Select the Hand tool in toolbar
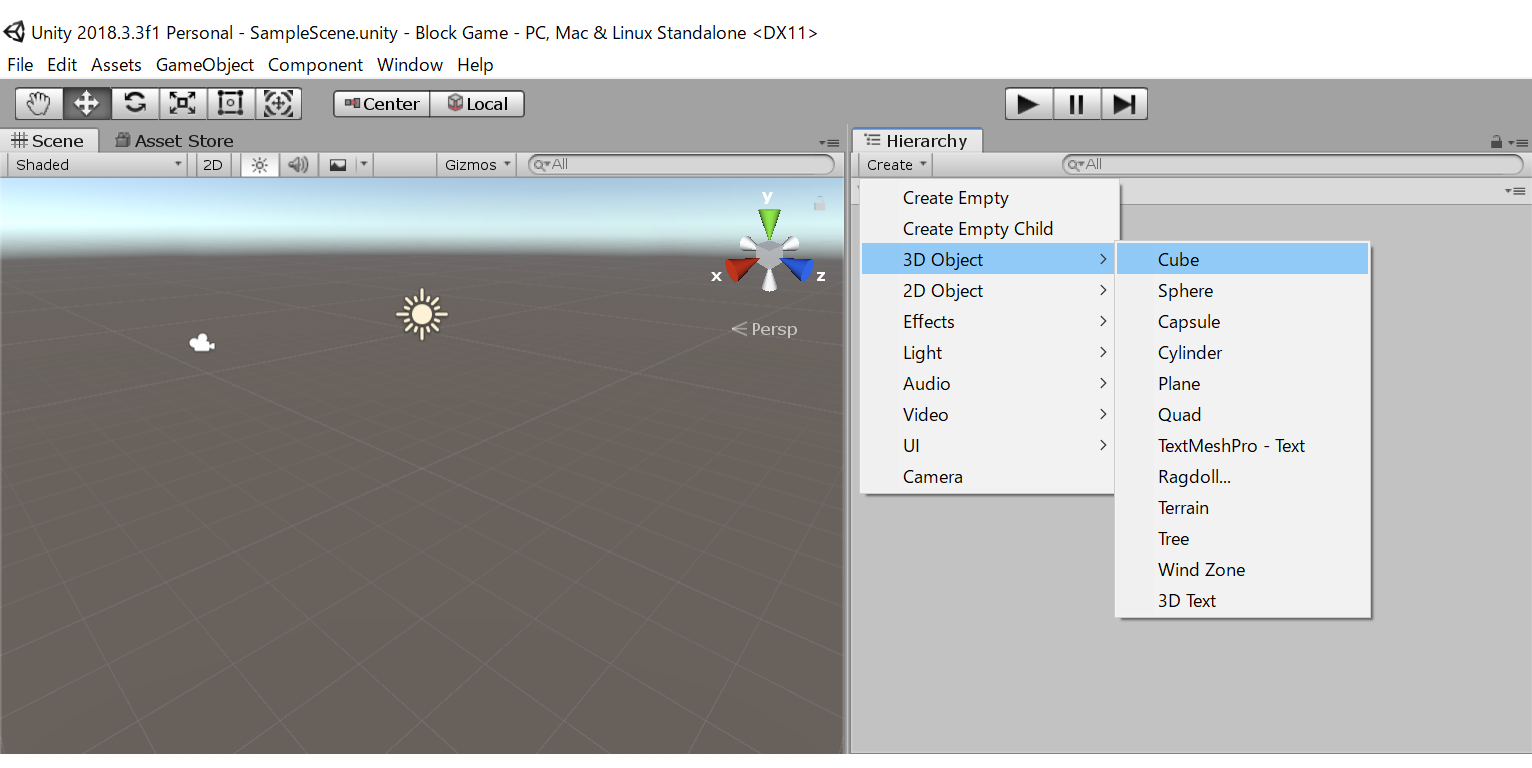Image resolution: width=1532 pixels, height=768 pixels. (39, 103)
